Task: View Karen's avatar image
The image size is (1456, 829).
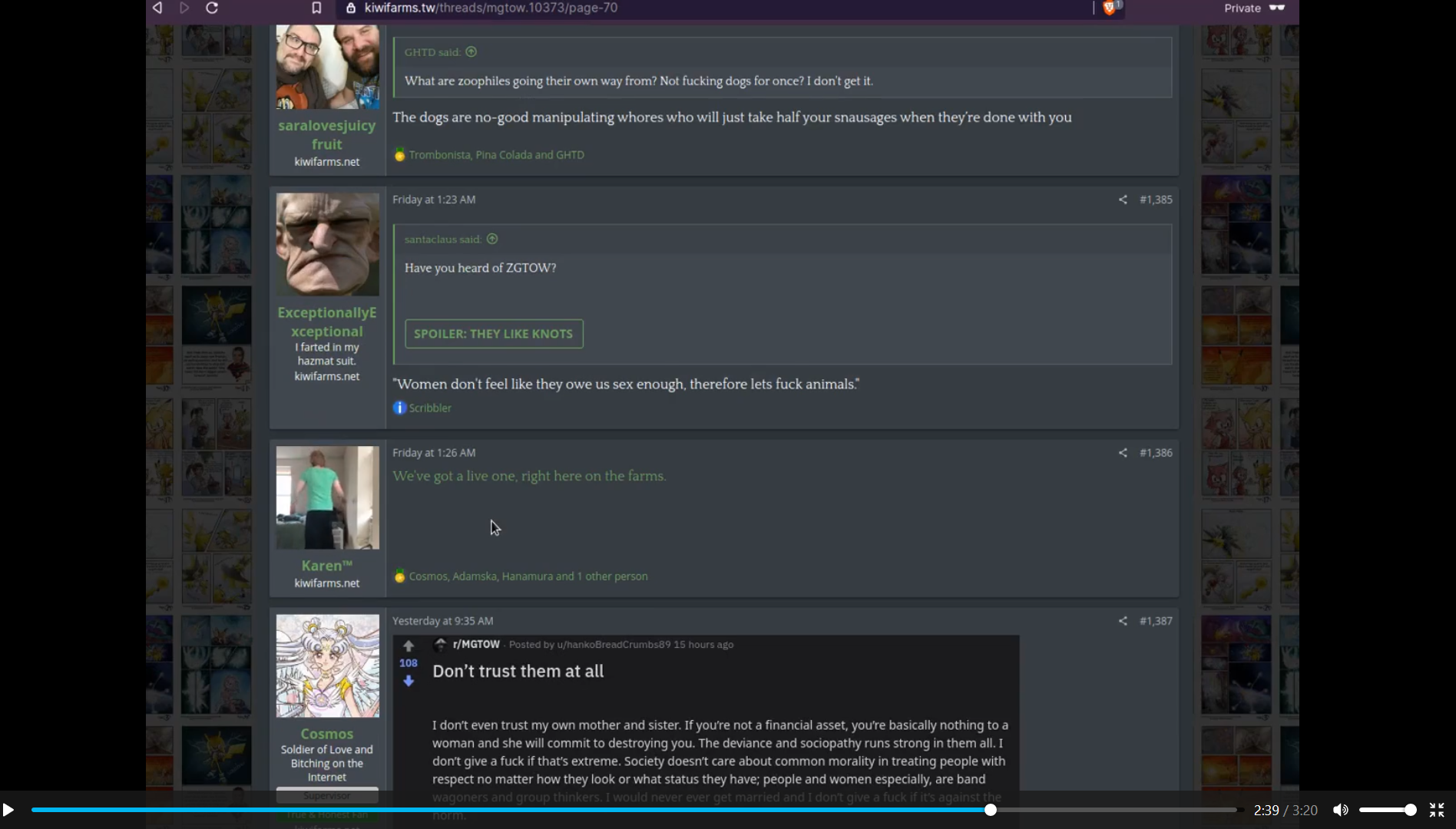Action: pyautogui.click(x=328, y=497)
